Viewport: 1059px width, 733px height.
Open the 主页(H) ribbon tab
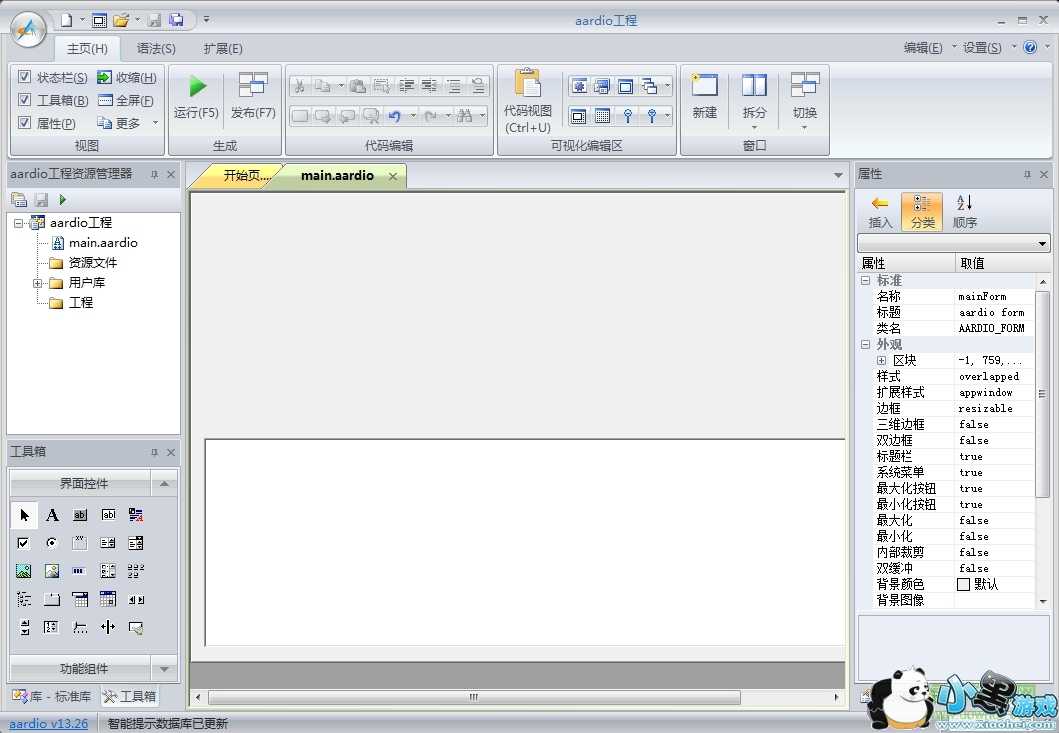(x=87, y=49)
